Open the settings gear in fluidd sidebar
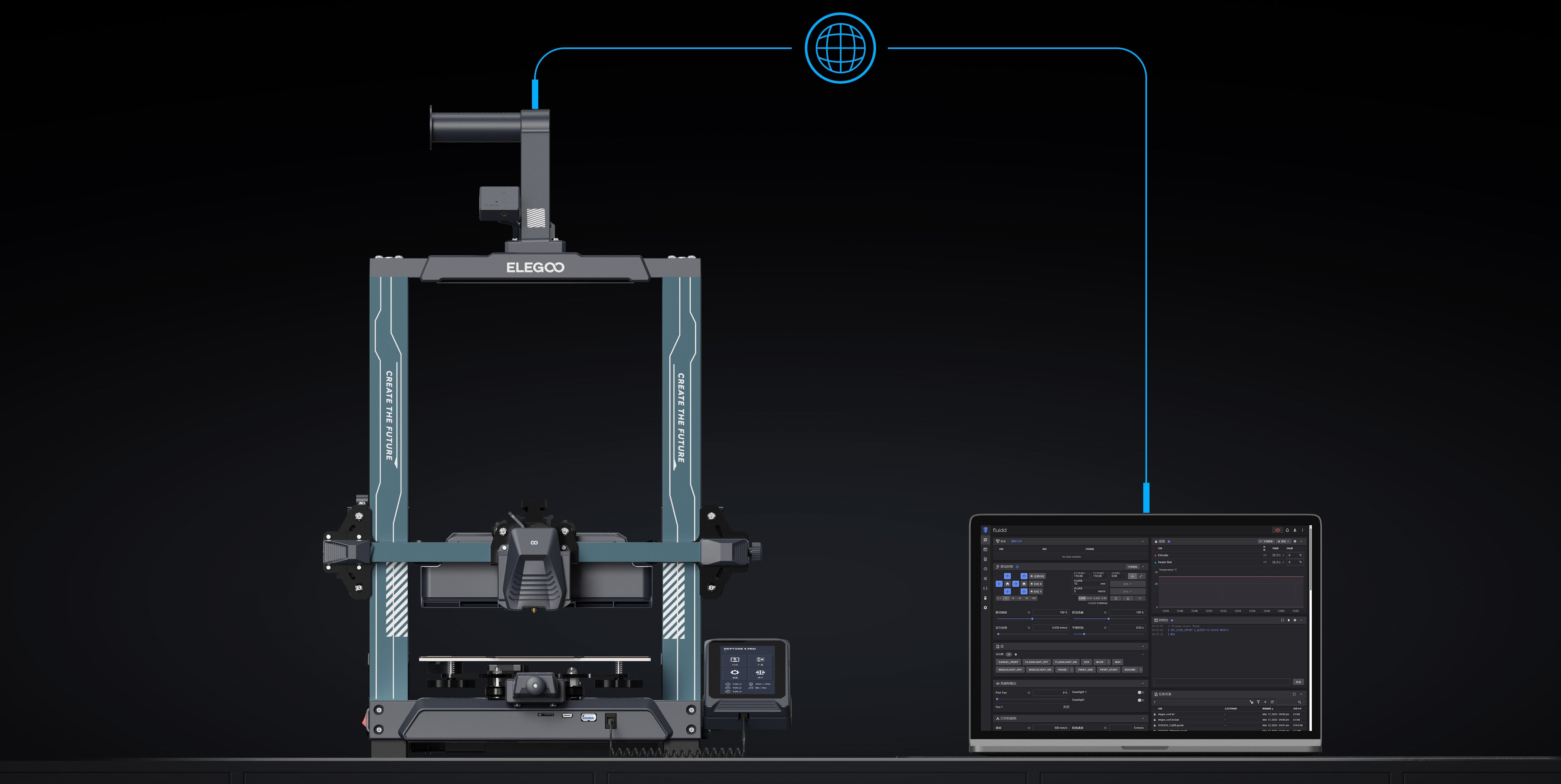This screenshot has width=1561, height=784. (x=985, y=608)
